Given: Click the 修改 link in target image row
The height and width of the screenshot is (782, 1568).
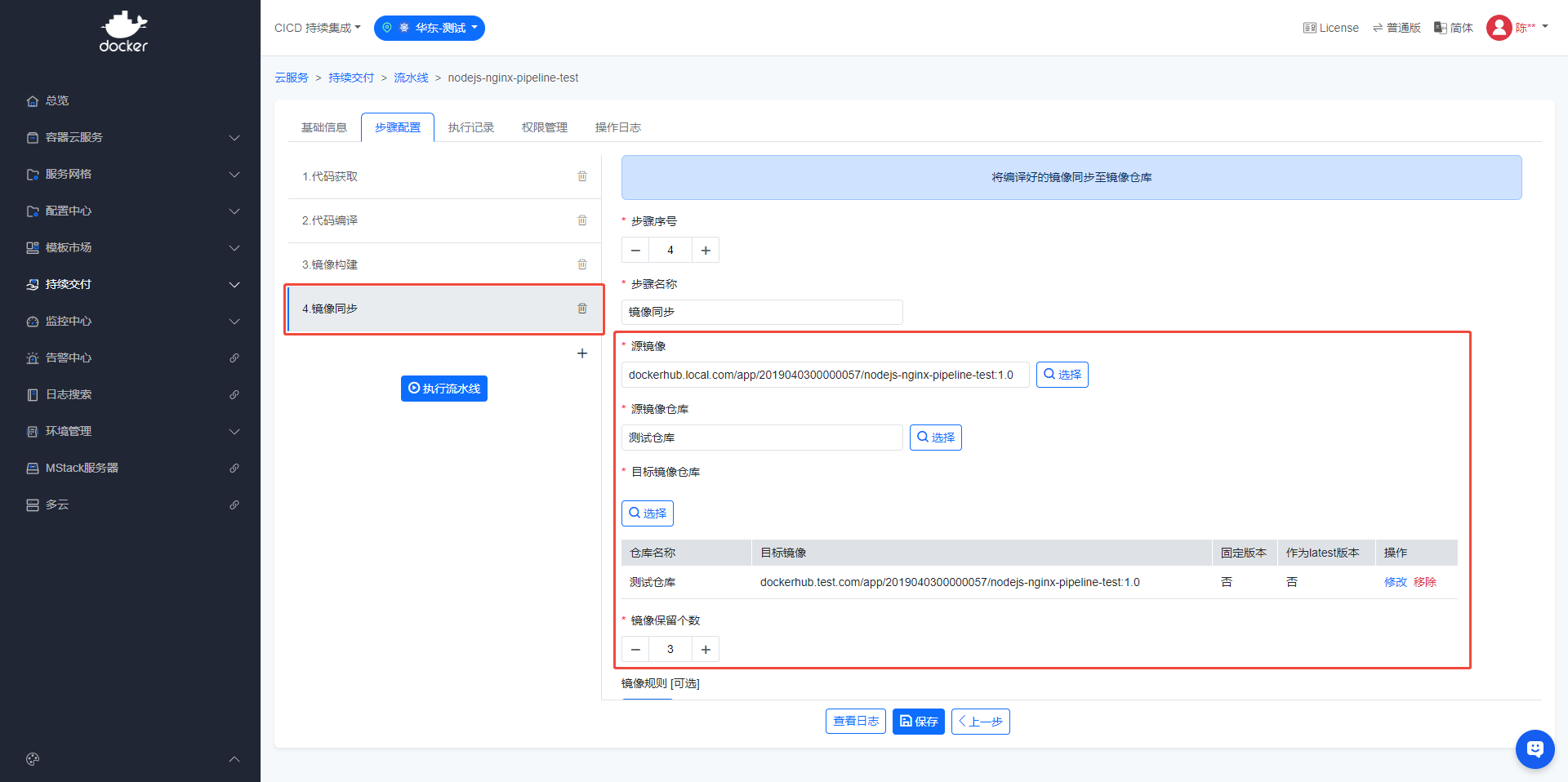Looking at the screenshot, I should click(1395, 582).
